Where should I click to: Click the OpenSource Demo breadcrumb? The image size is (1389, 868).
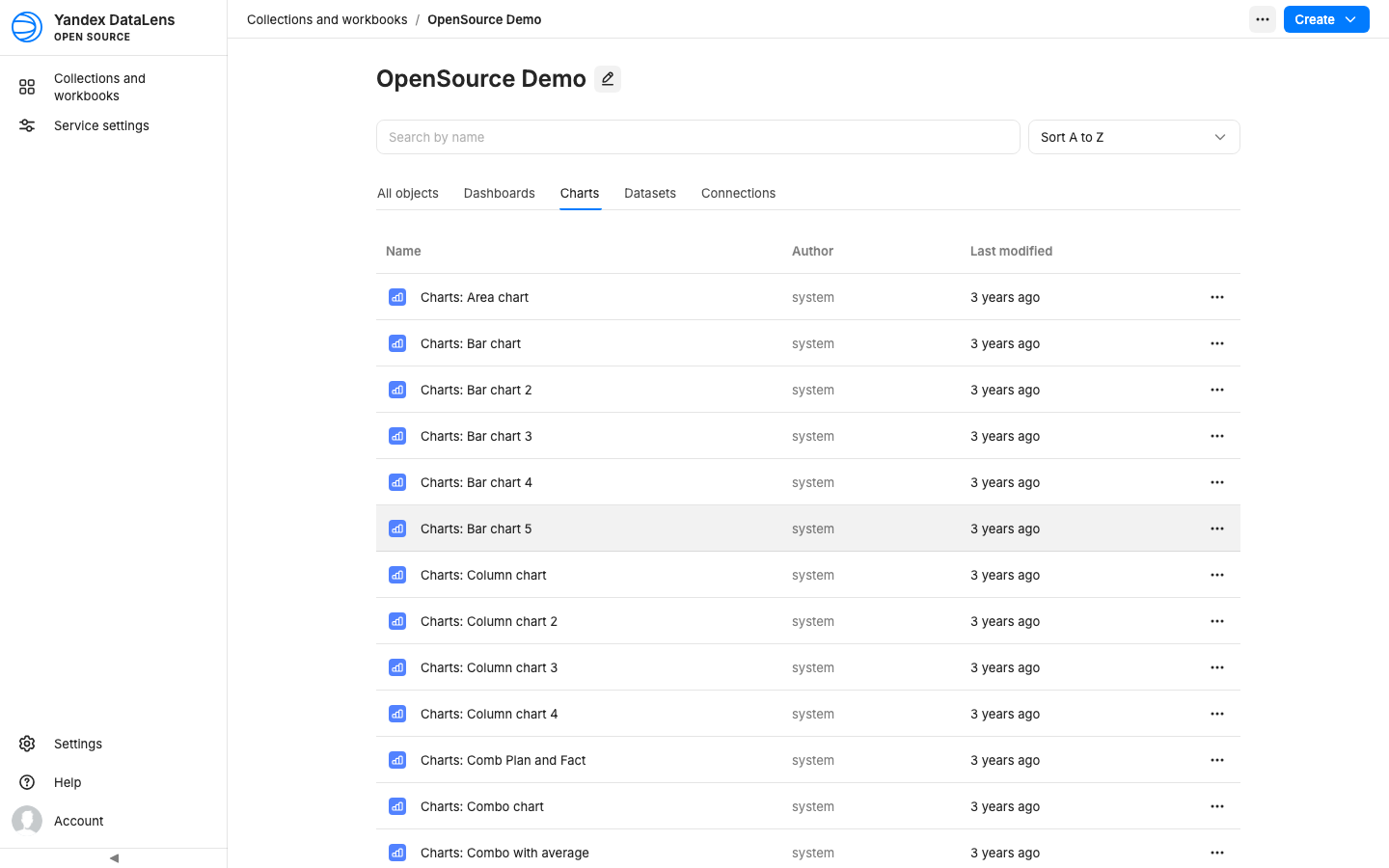[484, 19]
